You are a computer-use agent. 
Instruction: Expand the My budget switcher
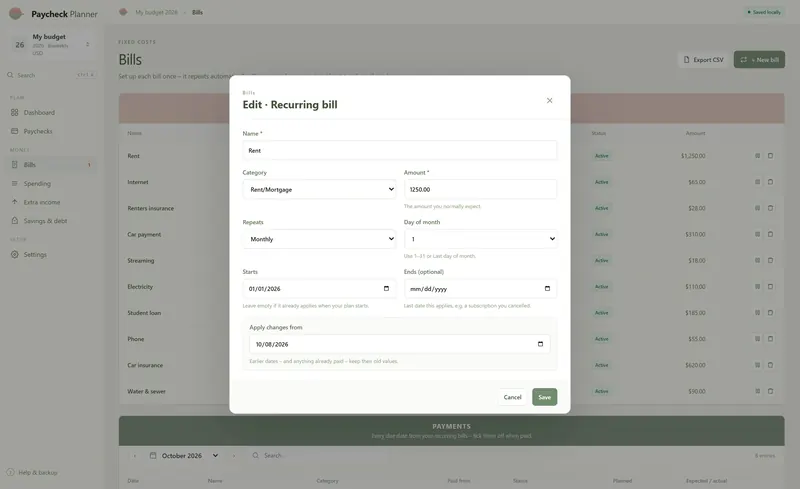tap(51, 44)
